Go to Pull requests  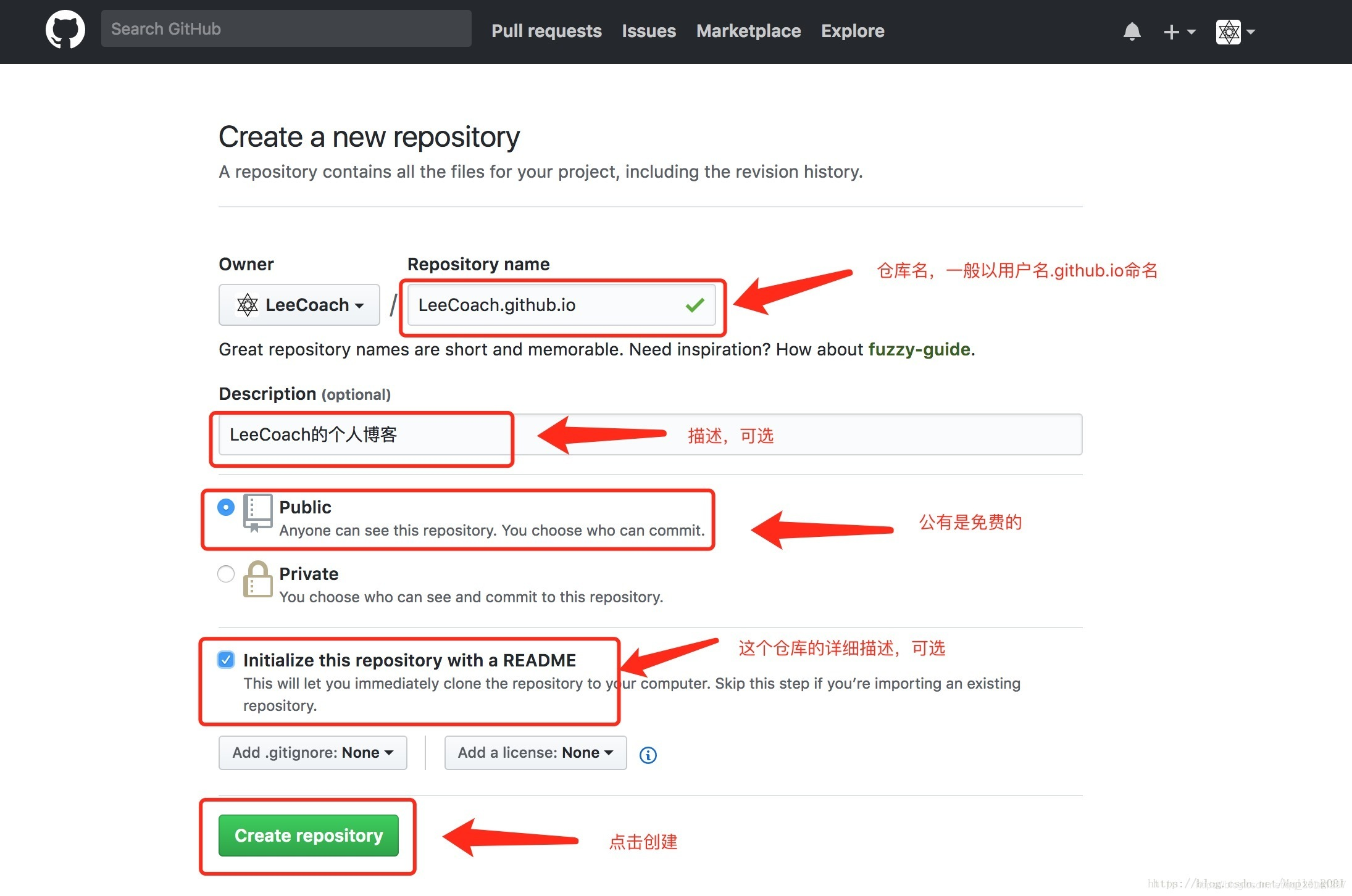[546, 31]
